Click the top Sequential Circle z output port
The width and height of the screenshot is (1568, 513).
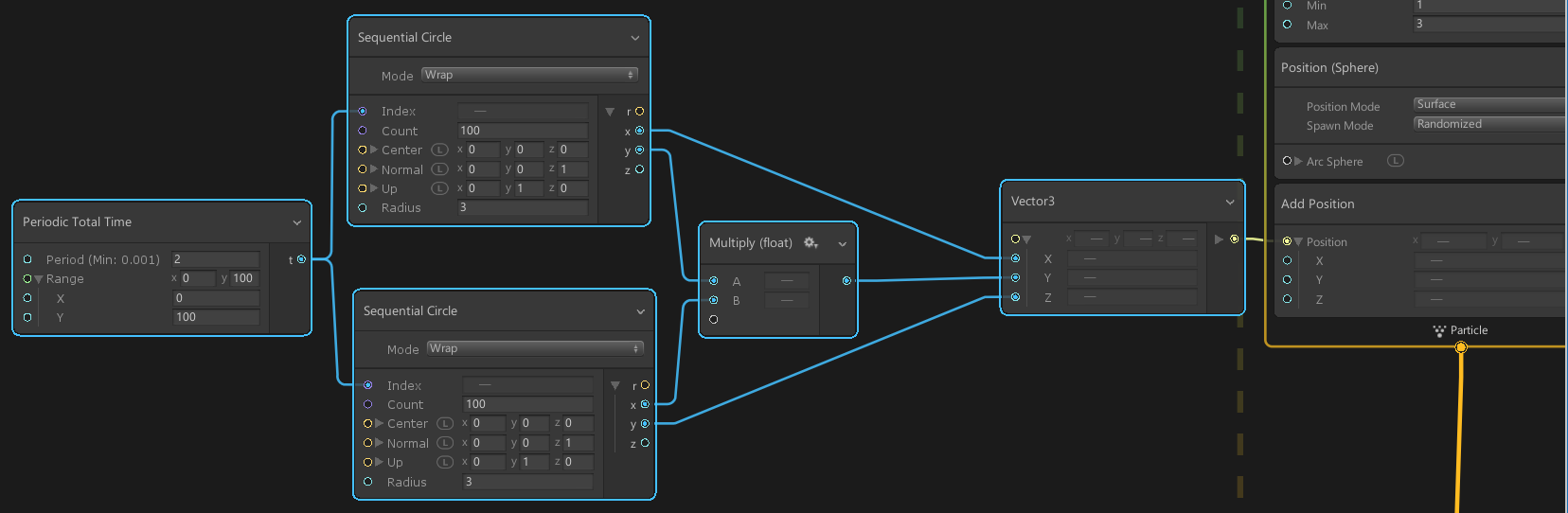640,169
